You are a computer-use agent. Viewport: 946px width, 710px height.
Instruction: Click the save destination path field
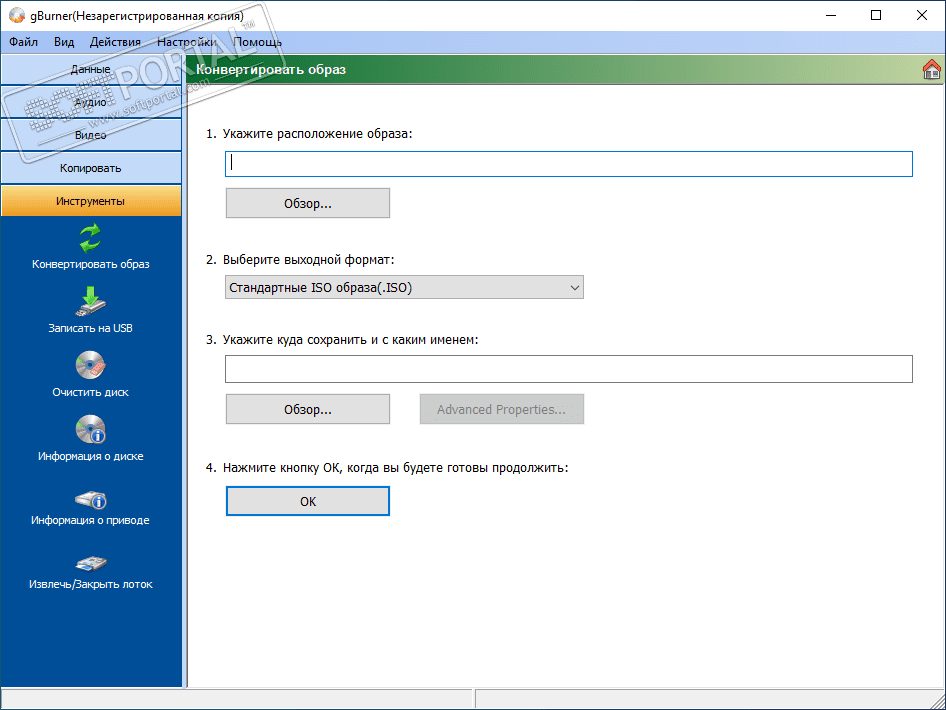click(569, 369)
